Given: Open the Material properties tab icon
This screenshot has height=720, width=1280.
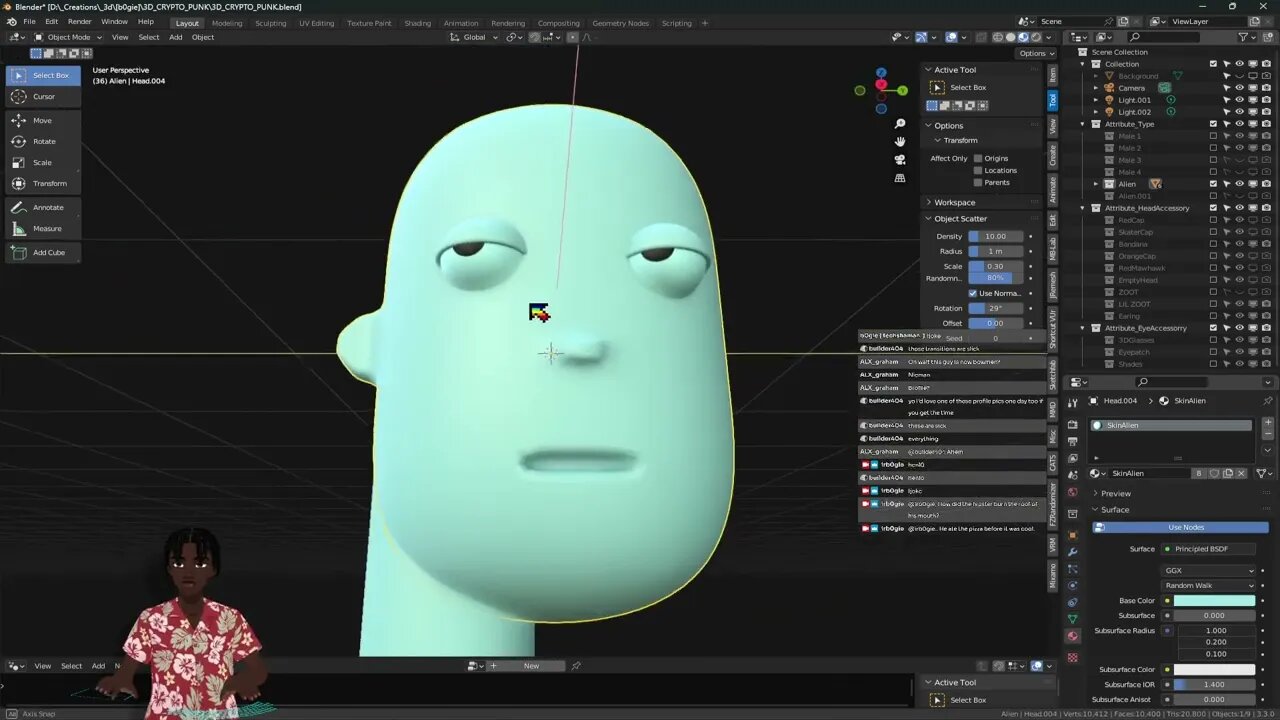Looking at the screenshot, I should click(1073, 636).
